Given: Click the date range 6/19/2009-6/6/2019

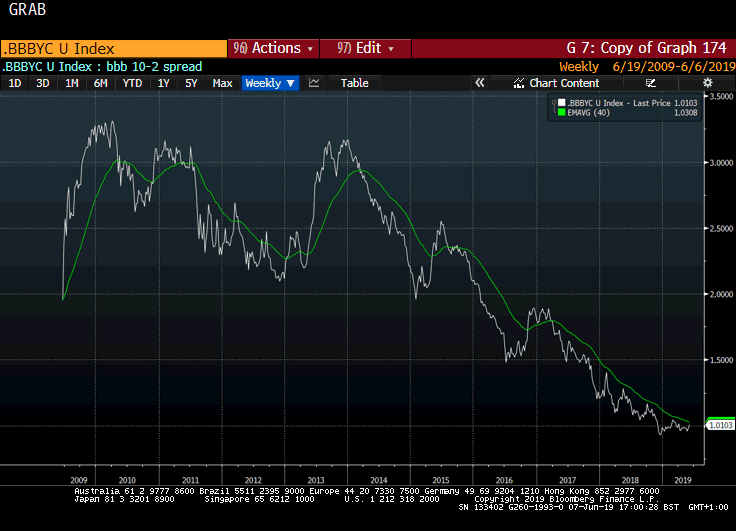Looking at the screenshot, I should coord(674,67).
